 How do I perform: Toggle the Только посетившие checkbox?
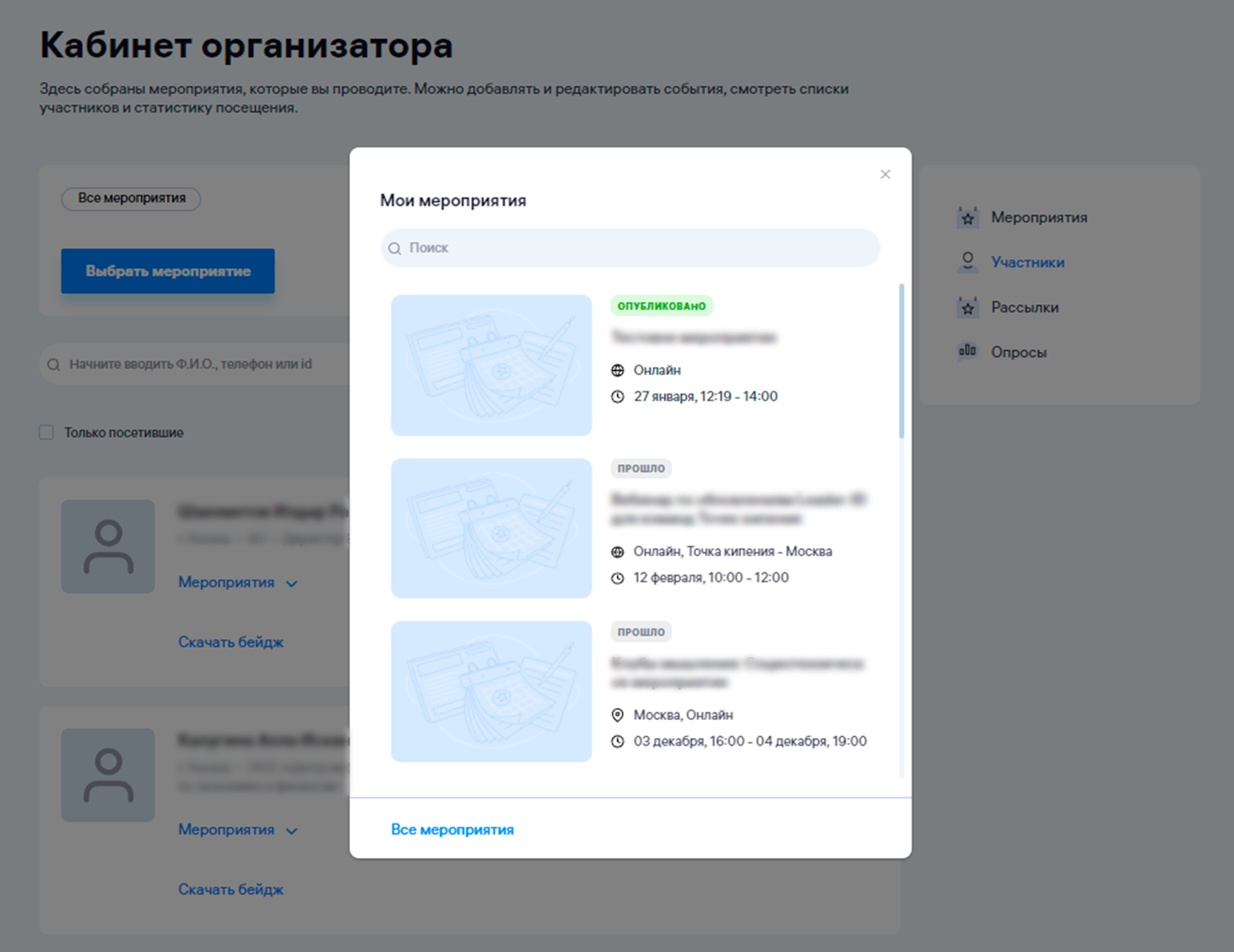coord(46,432)
